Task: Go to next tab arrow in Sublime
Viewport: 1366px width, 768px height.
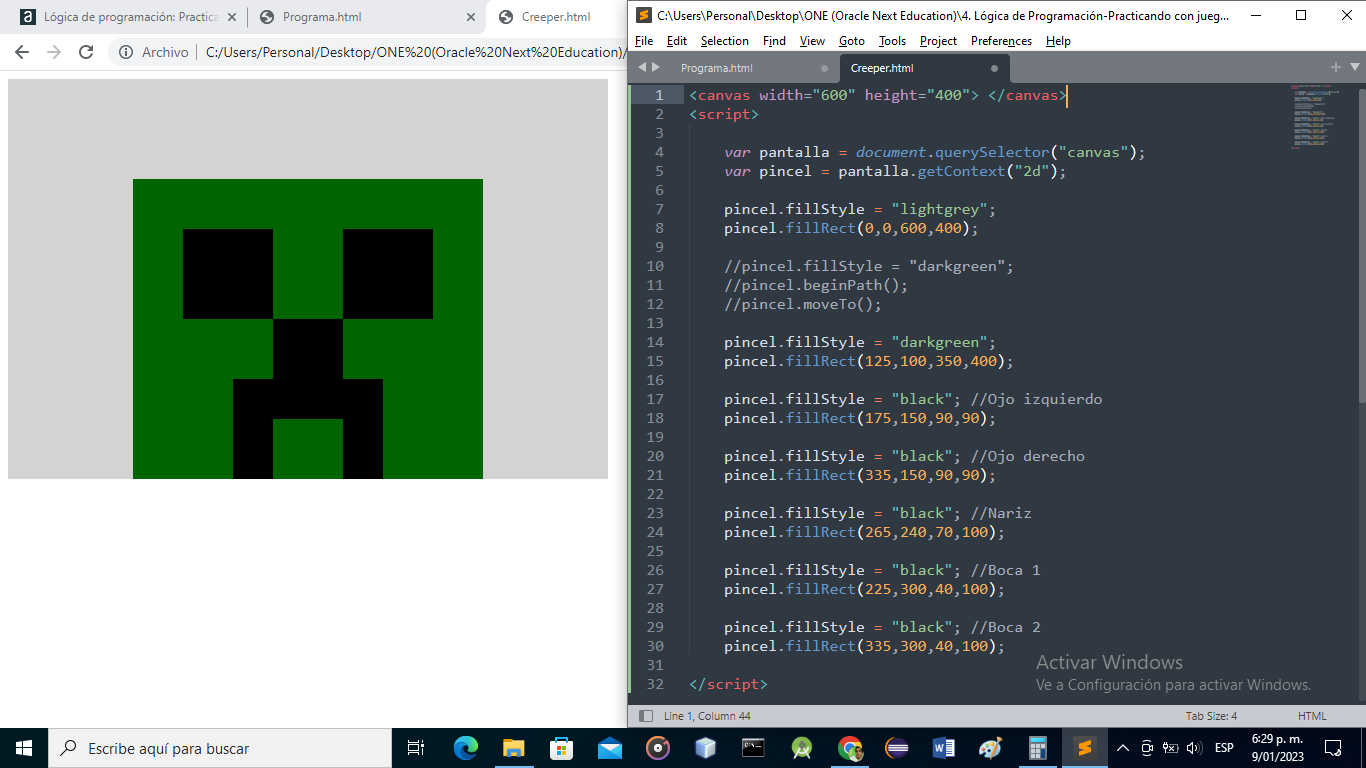Action: [656, 67]
